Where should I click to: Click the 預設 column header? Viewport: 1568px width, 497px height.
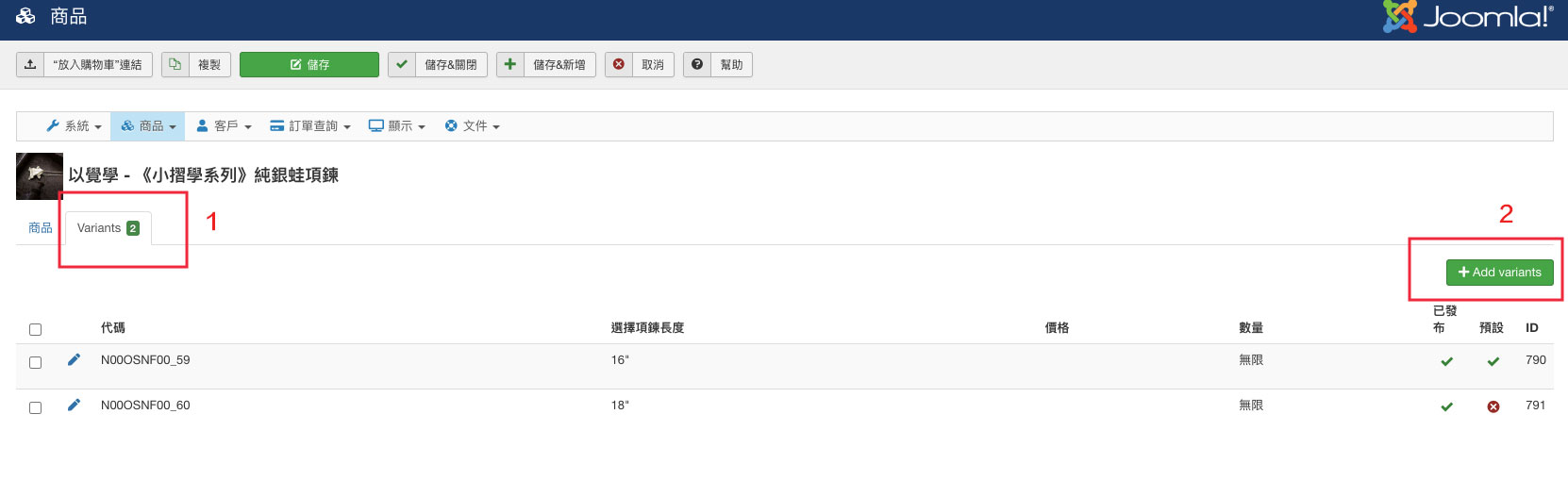pos(1492,328)
